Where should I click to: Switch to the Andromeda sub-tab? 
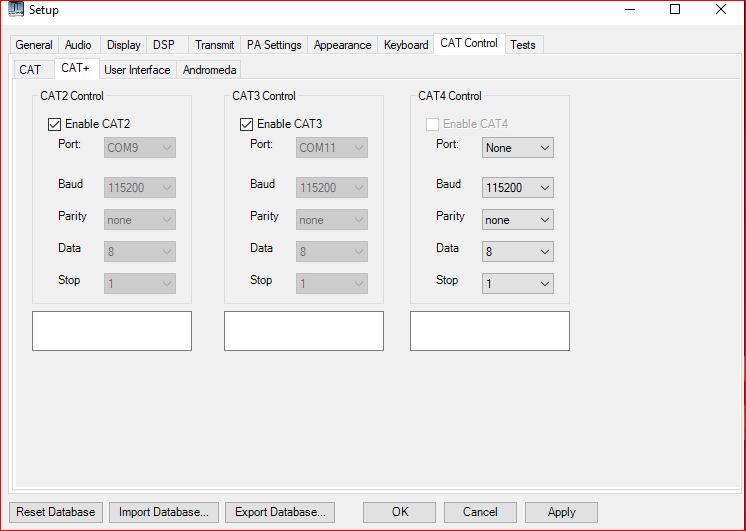pyautogui.click(x=210, y=70)
